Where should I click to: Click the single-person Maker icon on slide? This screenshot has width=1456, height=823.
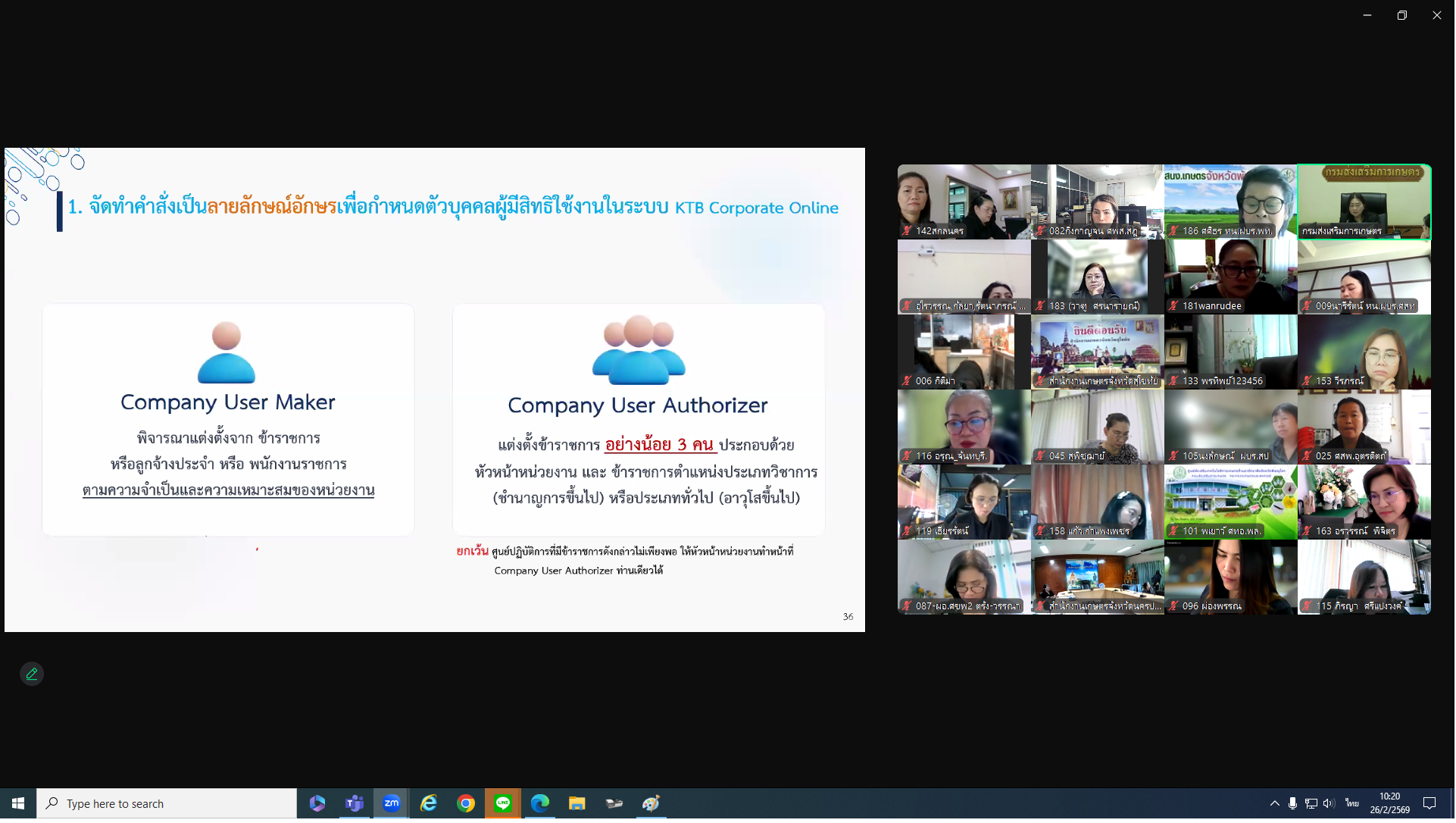227,352
